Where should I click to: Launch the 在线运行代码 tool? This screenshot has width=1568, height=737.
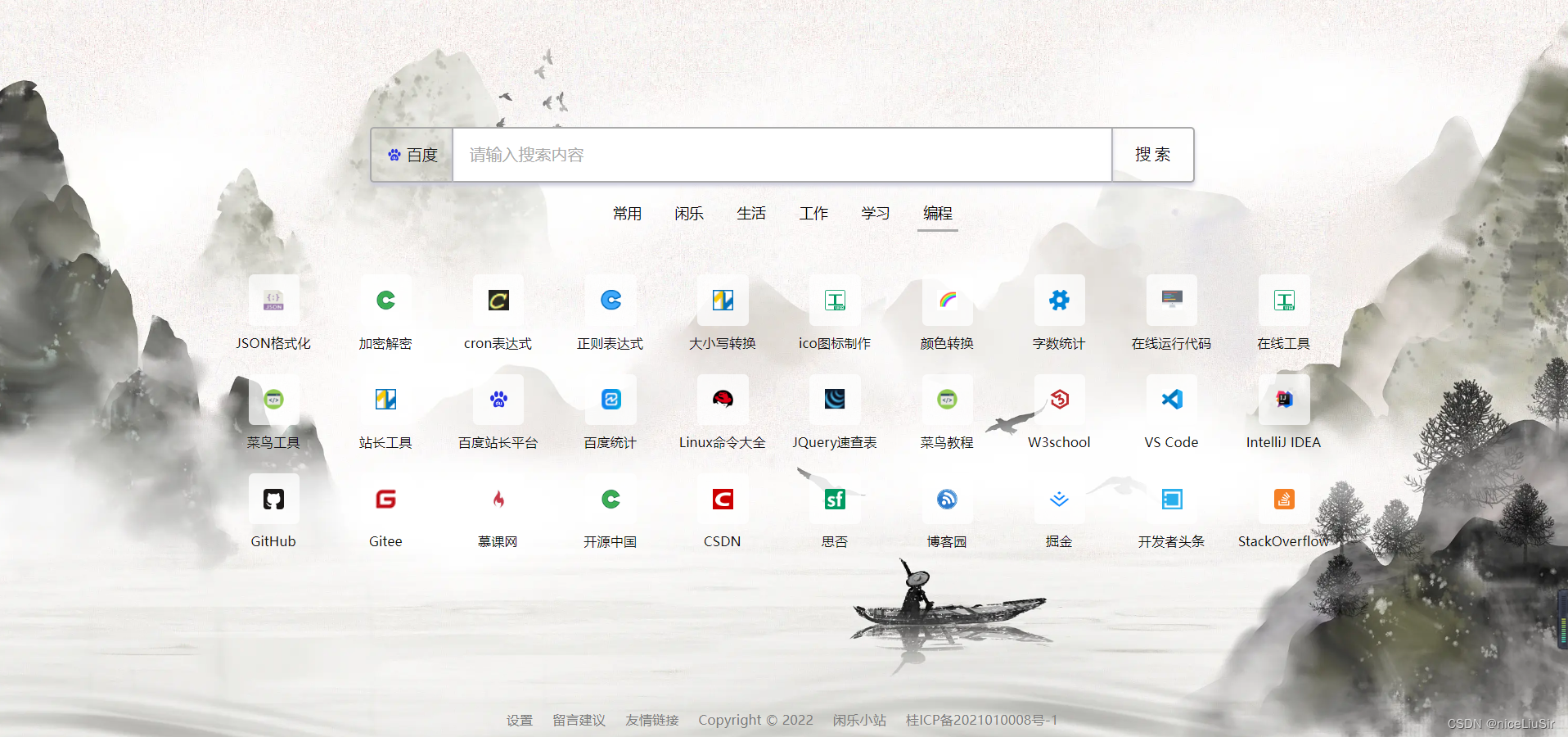[x=1171, y=301]
